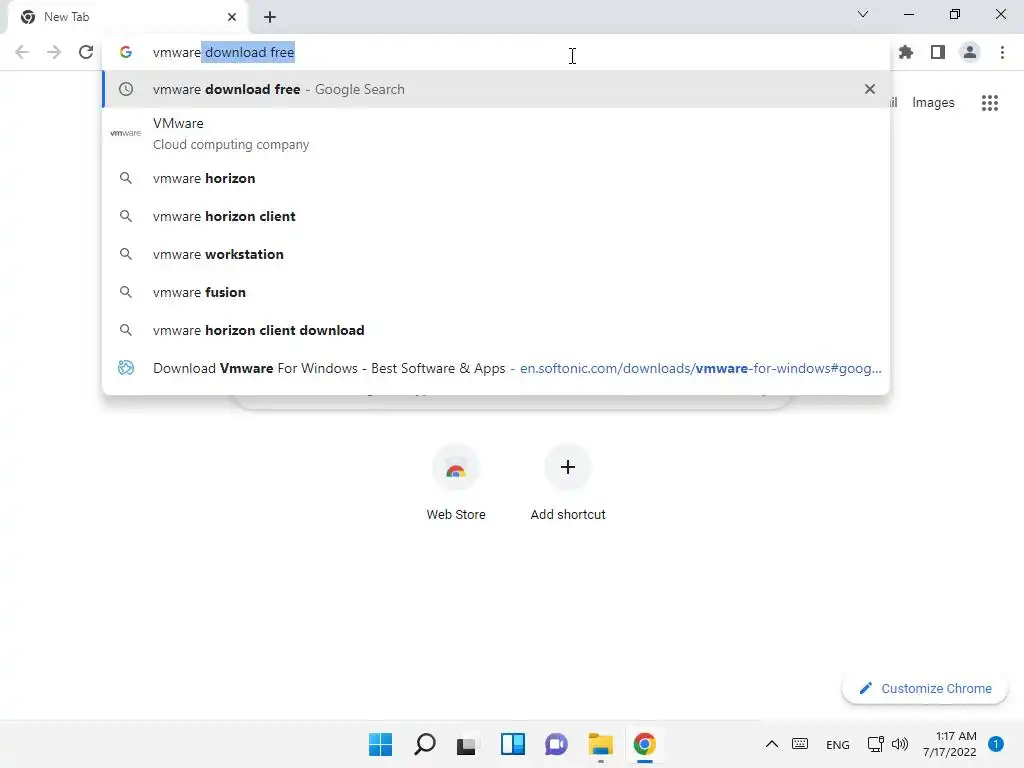Select the New Tab tab
Viewport: 1024px width, 768px height.
(127, 17)
